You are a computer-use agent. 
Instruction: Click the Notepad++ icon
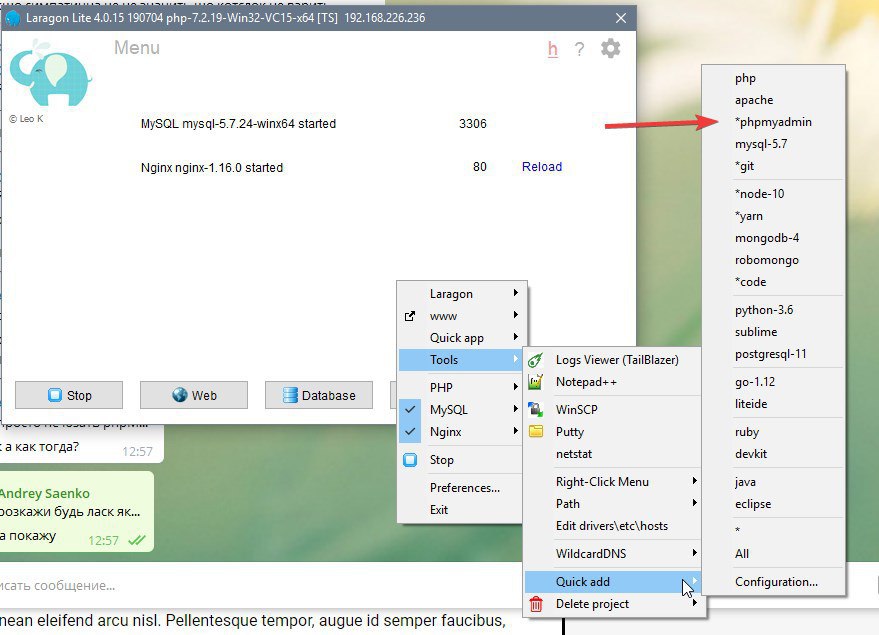pos(536,382)
